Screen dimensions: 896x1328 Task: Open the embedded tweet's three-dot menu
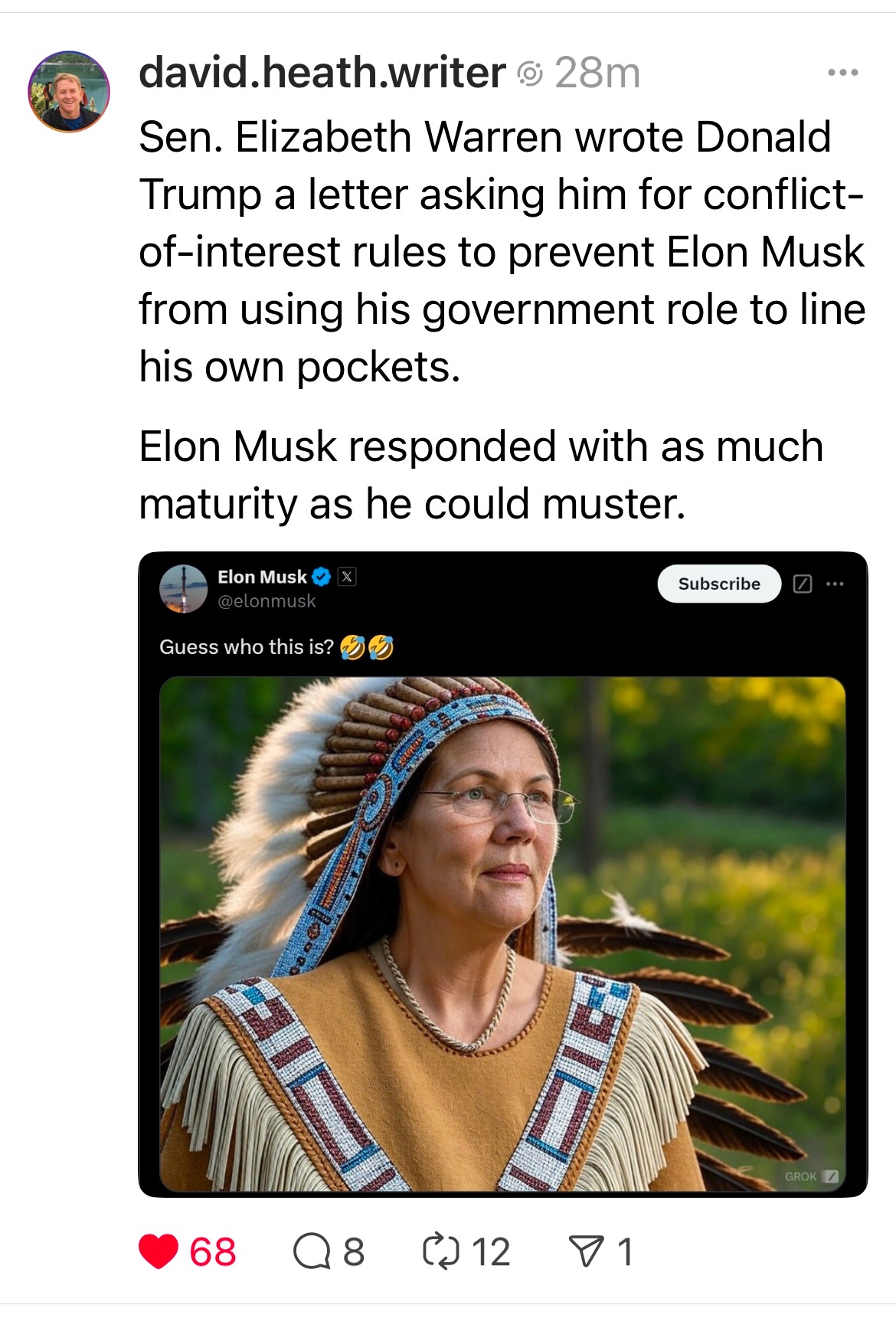pos(835,584)
